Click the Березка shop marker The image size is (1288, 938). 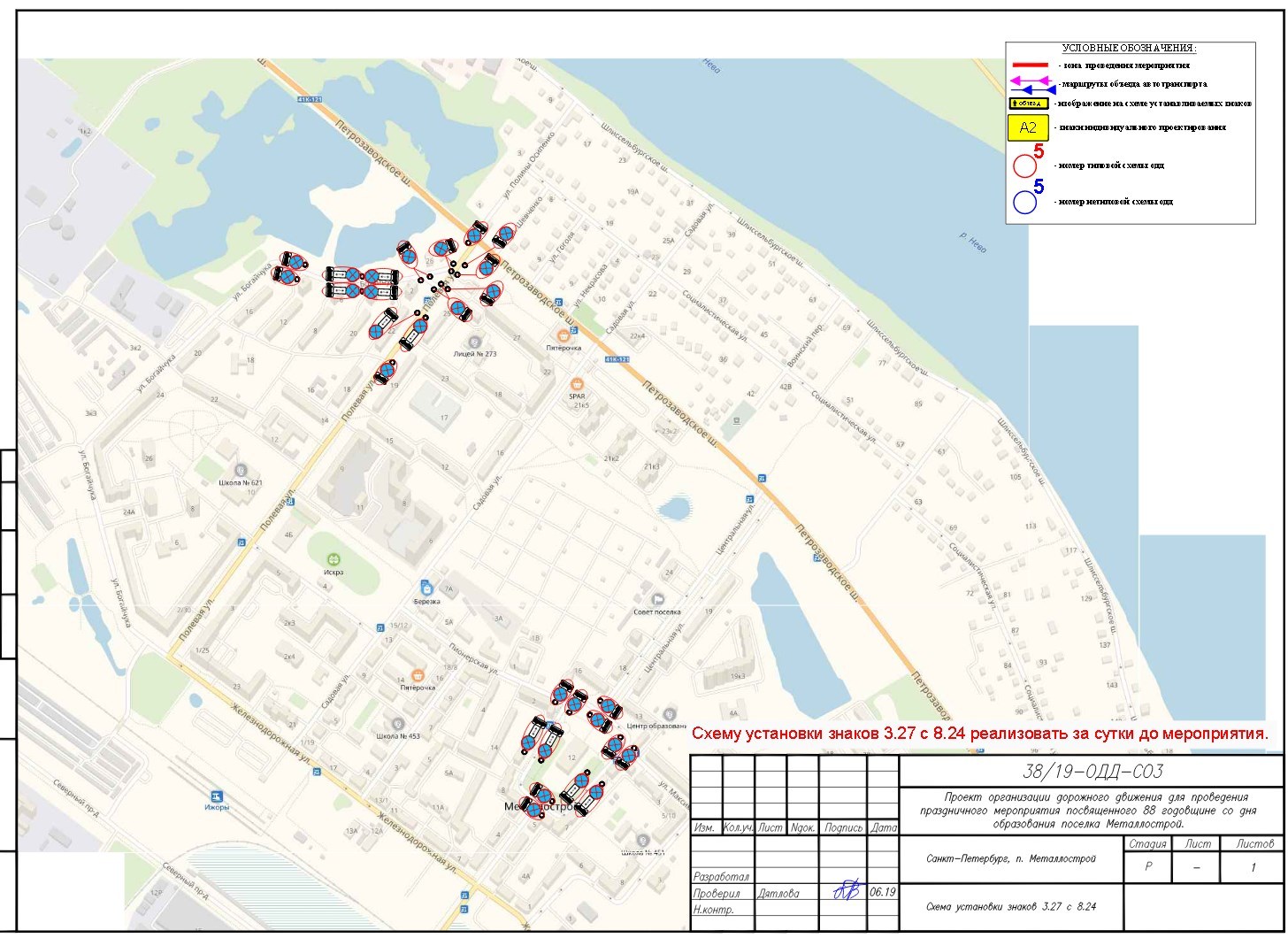pyautogui.click(x=426, y=587)
